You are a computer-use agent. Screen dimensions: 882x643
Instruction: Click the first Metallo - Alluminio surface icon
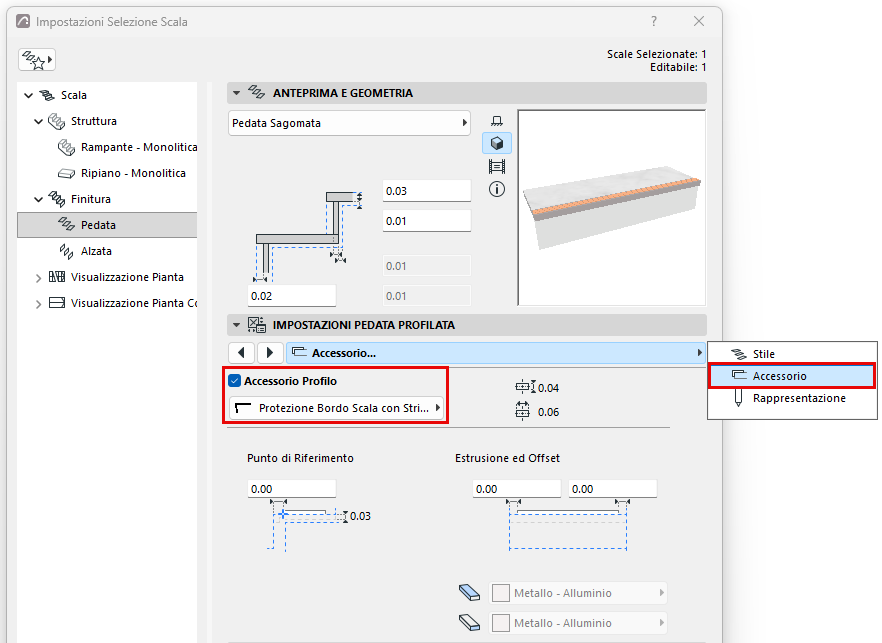[x=470, y=592]
